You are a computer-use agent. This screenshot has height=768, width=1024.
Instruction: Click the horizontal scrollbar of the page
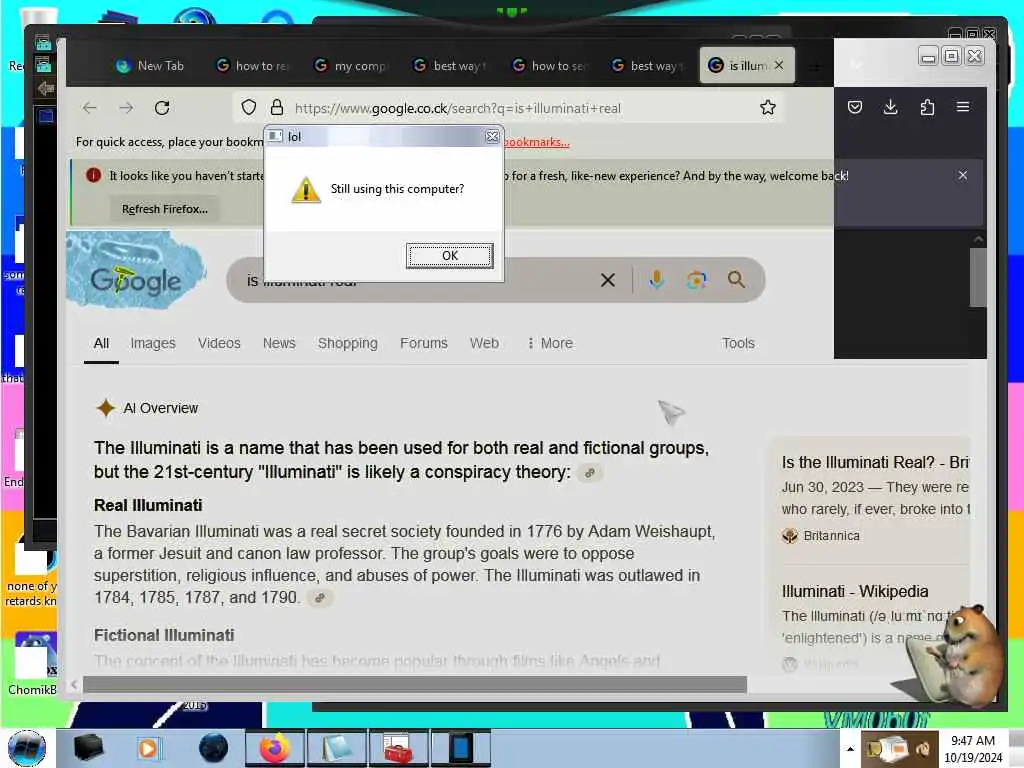click(x=415, y=684)
